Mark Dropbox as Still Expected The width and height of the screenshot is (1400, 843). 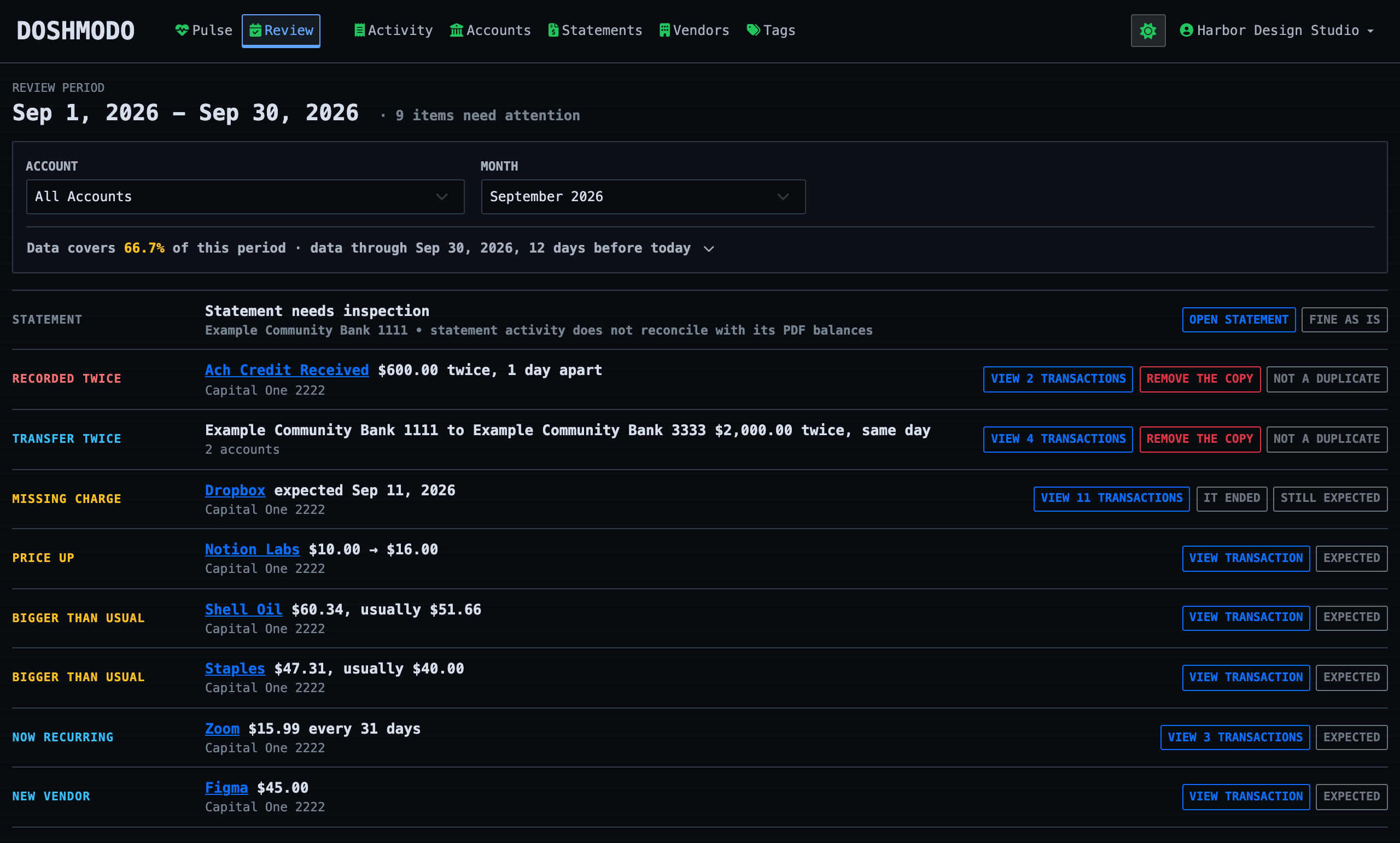(x=1330, y=498)
